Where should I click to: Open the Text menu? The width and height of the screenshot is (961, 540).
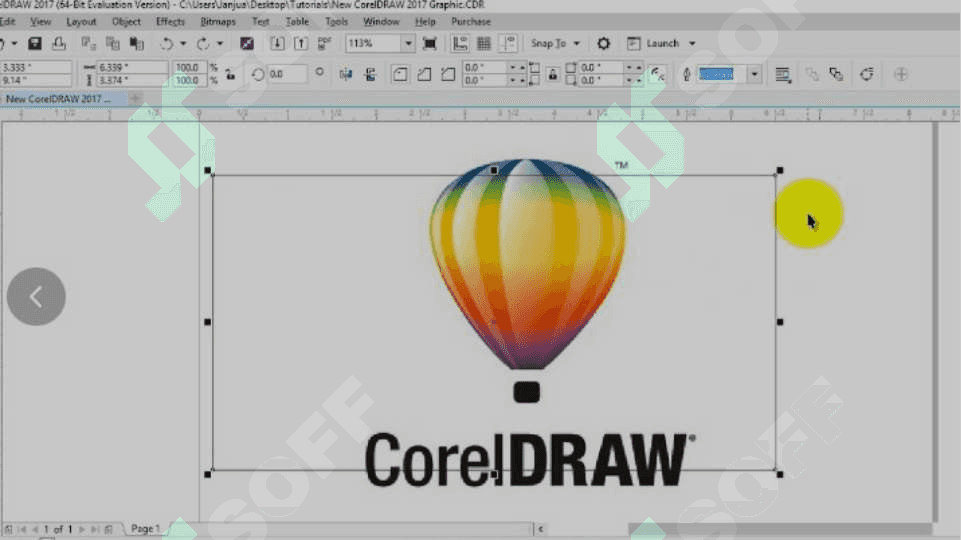tap(260, 21)
